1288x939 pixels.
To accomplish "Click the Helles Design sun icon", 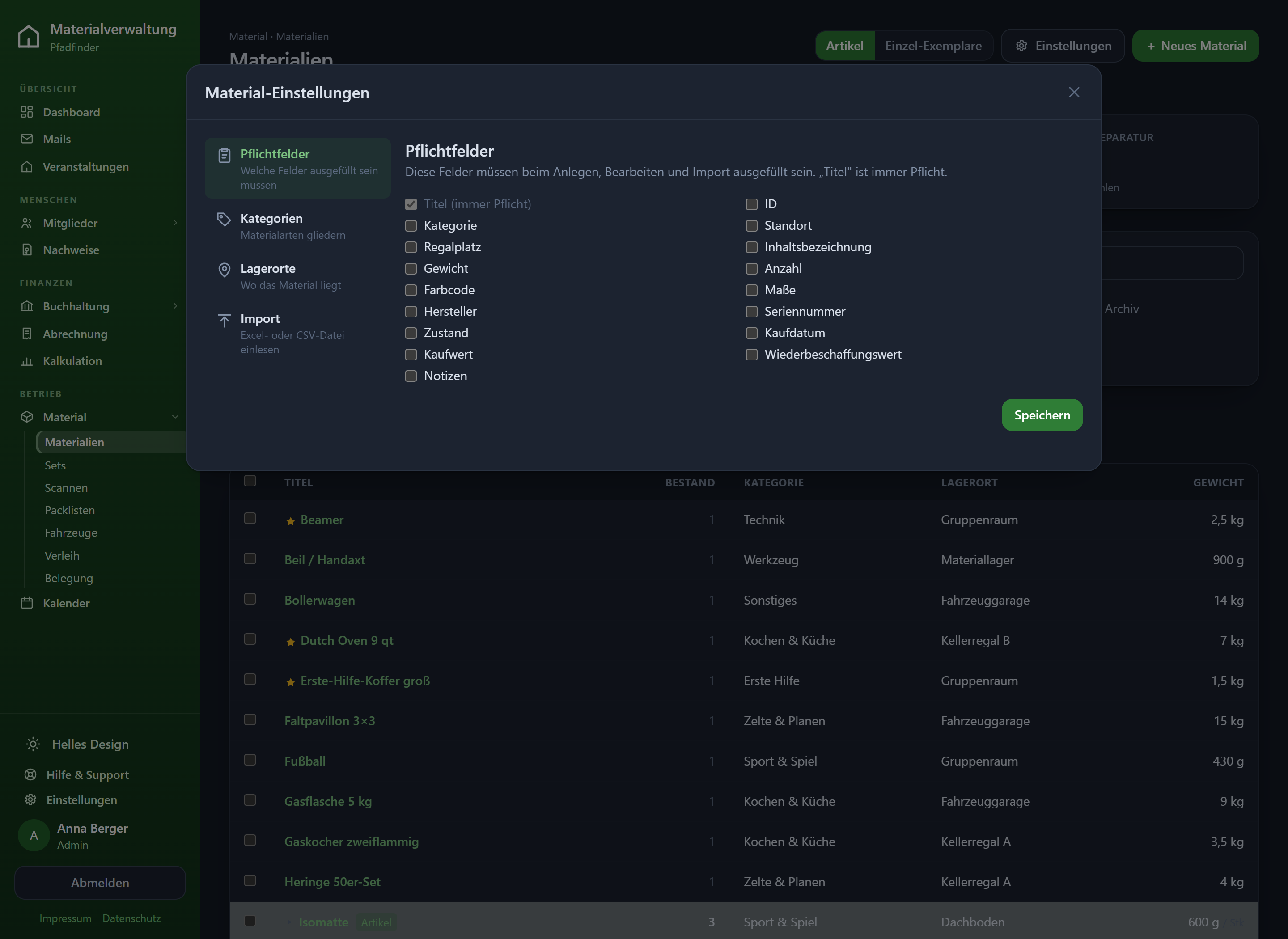I will click(x=33, y=744).
